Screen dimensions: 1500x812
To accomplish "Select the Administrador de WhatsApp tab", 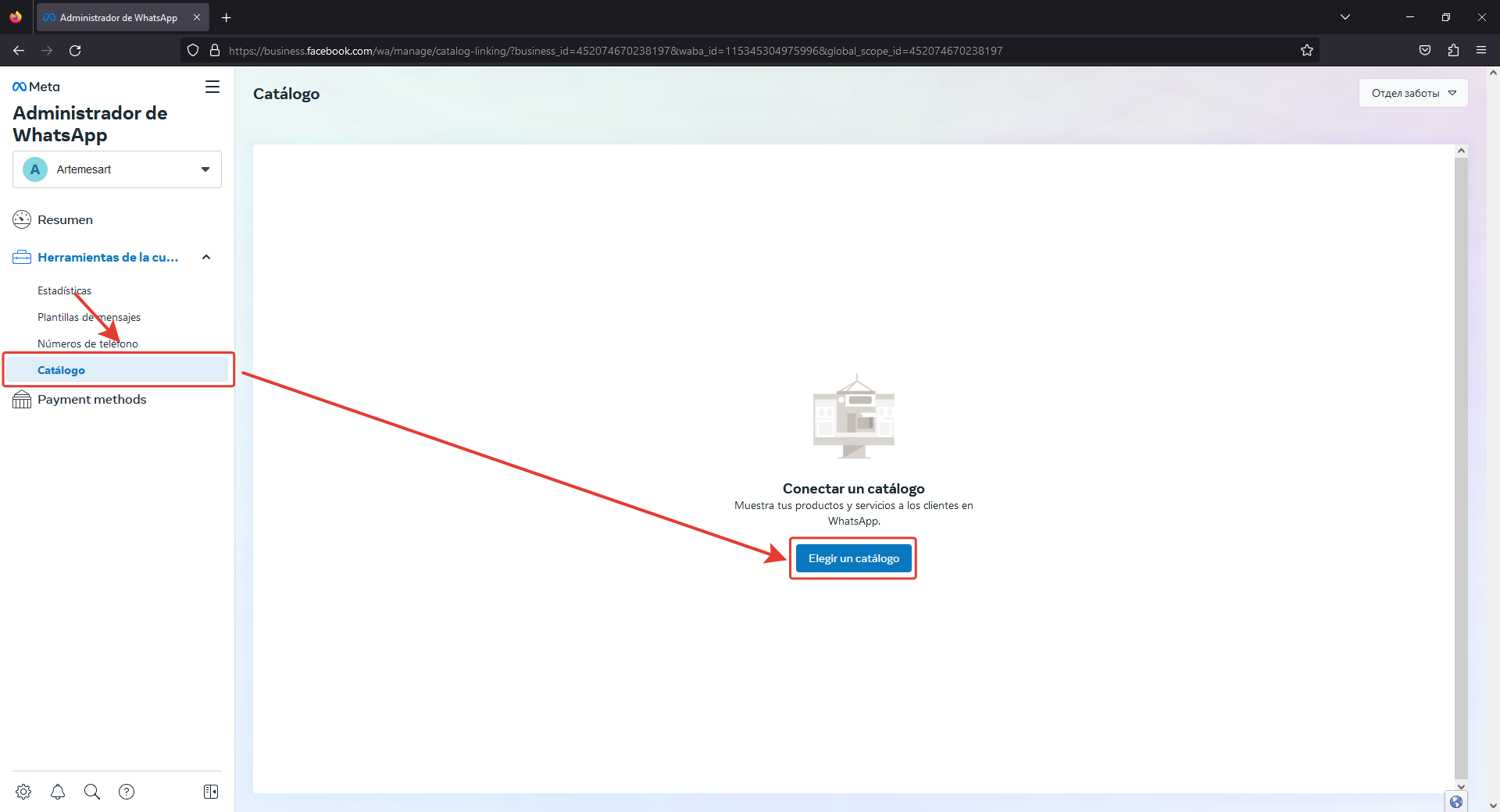I will [x=123, y=17].
